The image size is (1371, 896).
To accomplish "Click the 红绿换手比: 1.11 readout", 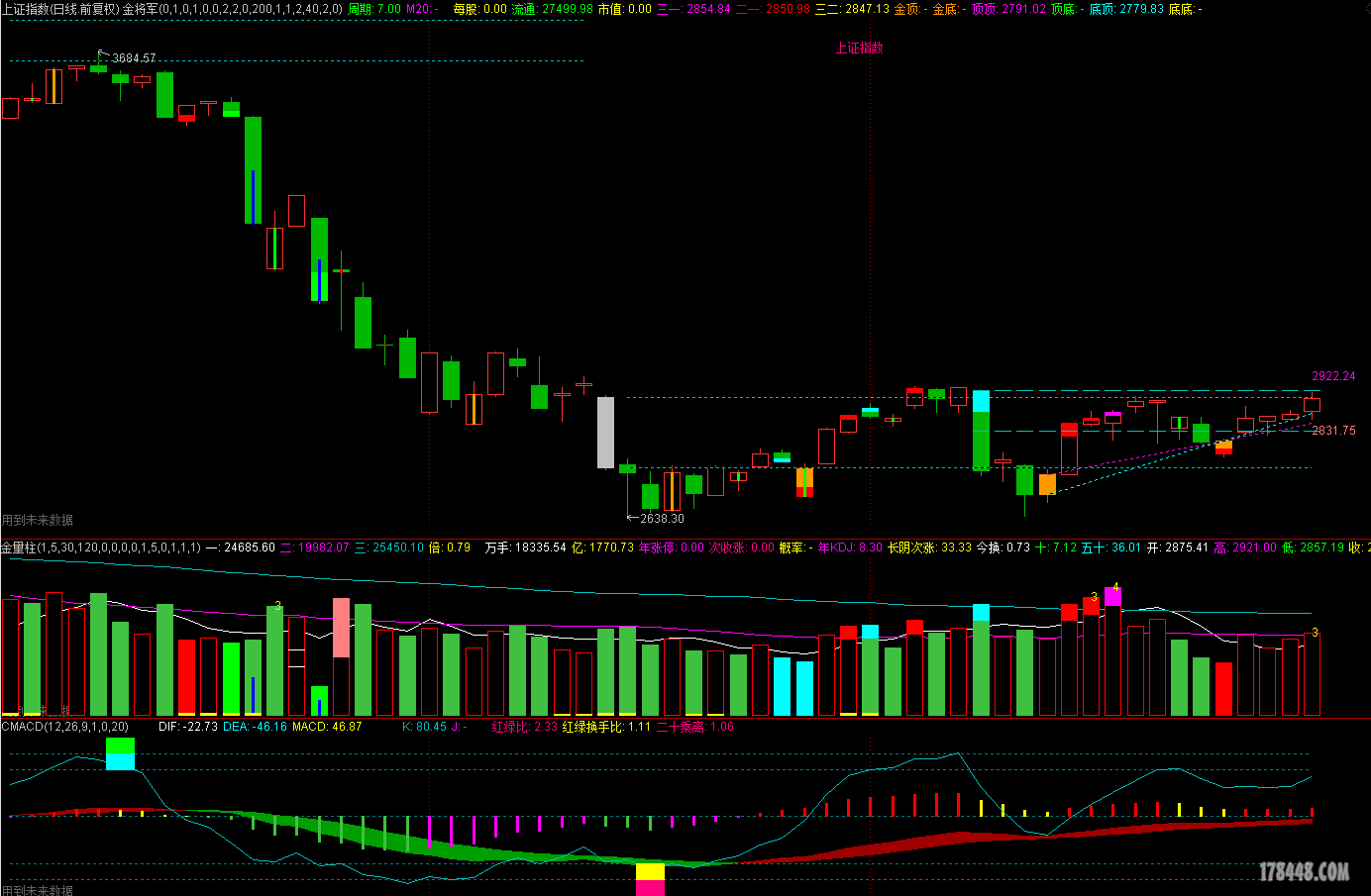I will pyautogui.click(x=606, y=727).
